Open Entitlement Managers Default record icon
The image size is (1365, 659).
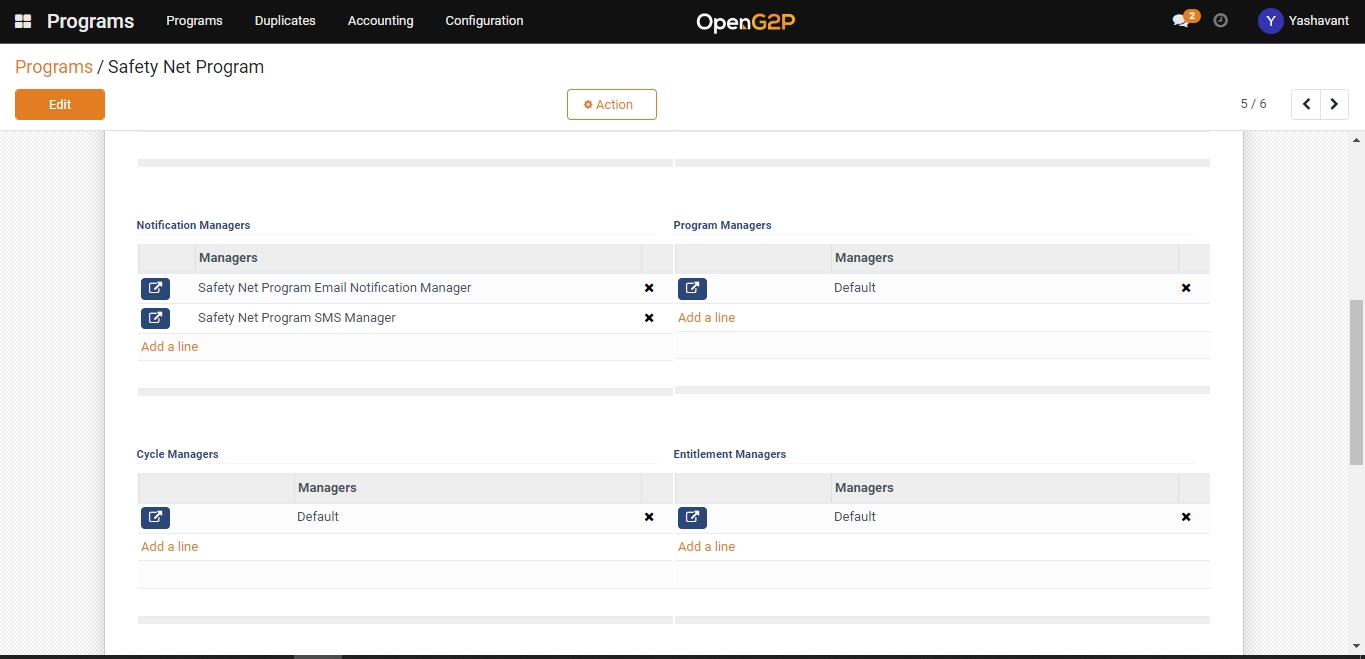pyautogui.click(x=692, y=517)
